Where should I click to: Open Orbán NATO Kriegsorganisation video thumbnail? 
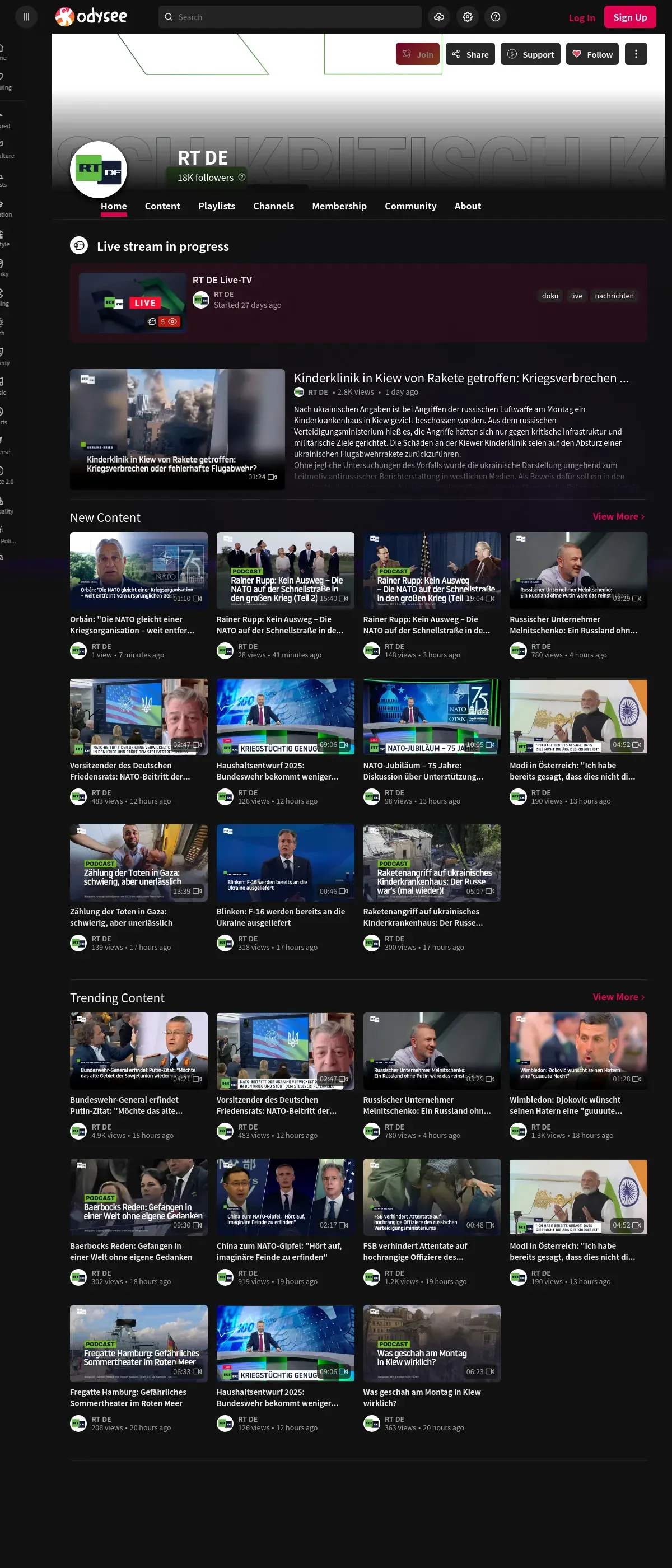[x=139, y=570]
